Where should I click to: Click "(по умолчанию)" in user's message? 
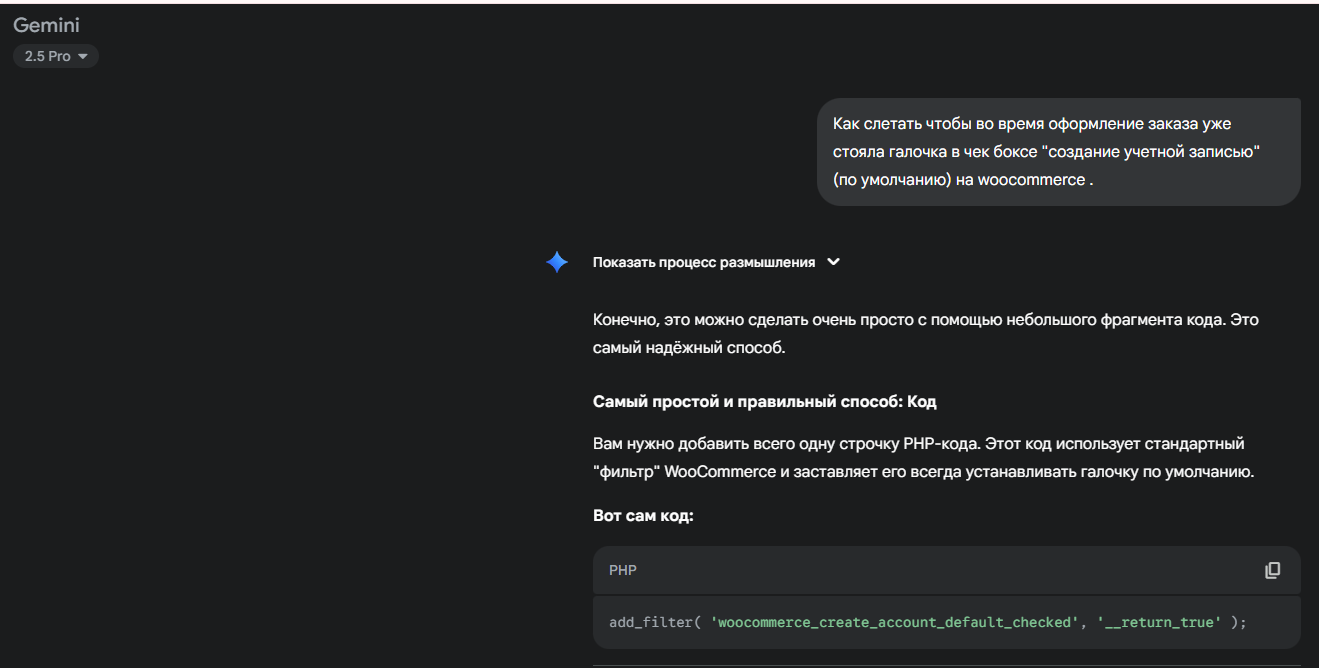pyautogui.click(x=892, y=180)
